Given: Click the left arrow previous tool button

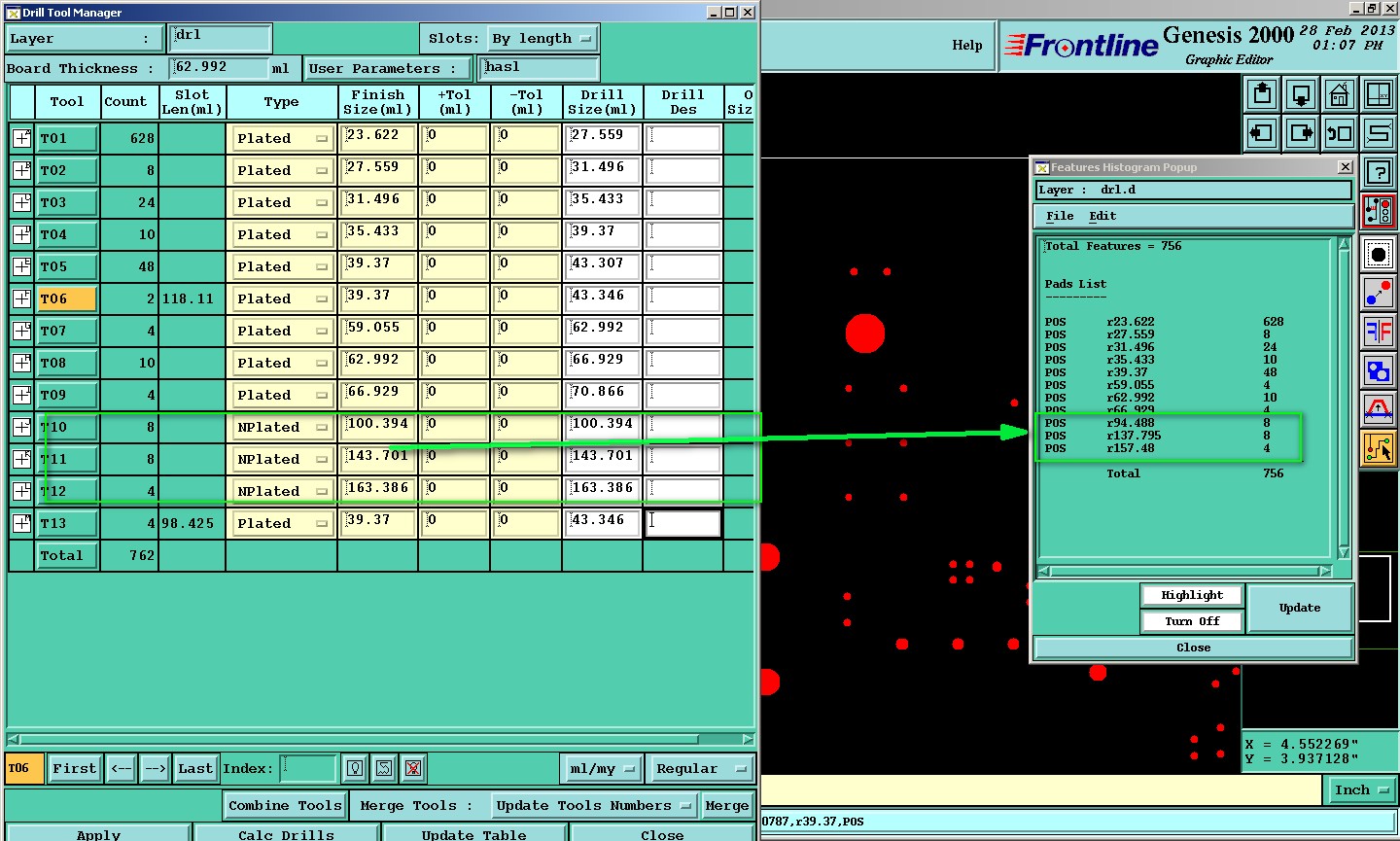Looking at the screenshot, I should (122, 768).
